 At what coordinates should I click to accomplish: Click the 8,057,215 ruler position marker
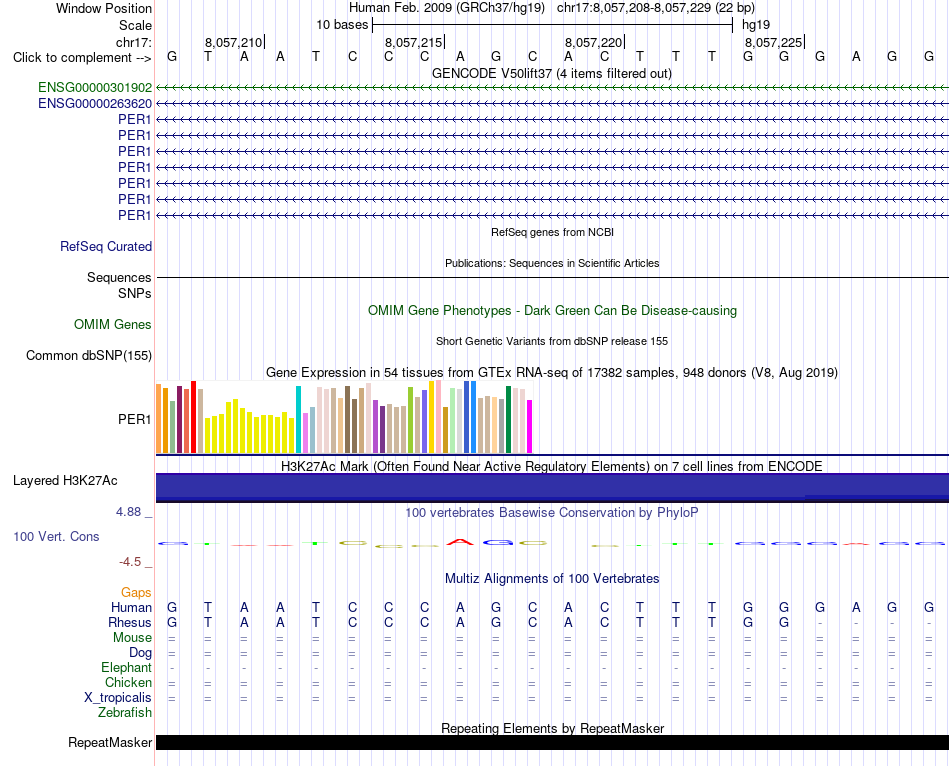click(414, 42)
